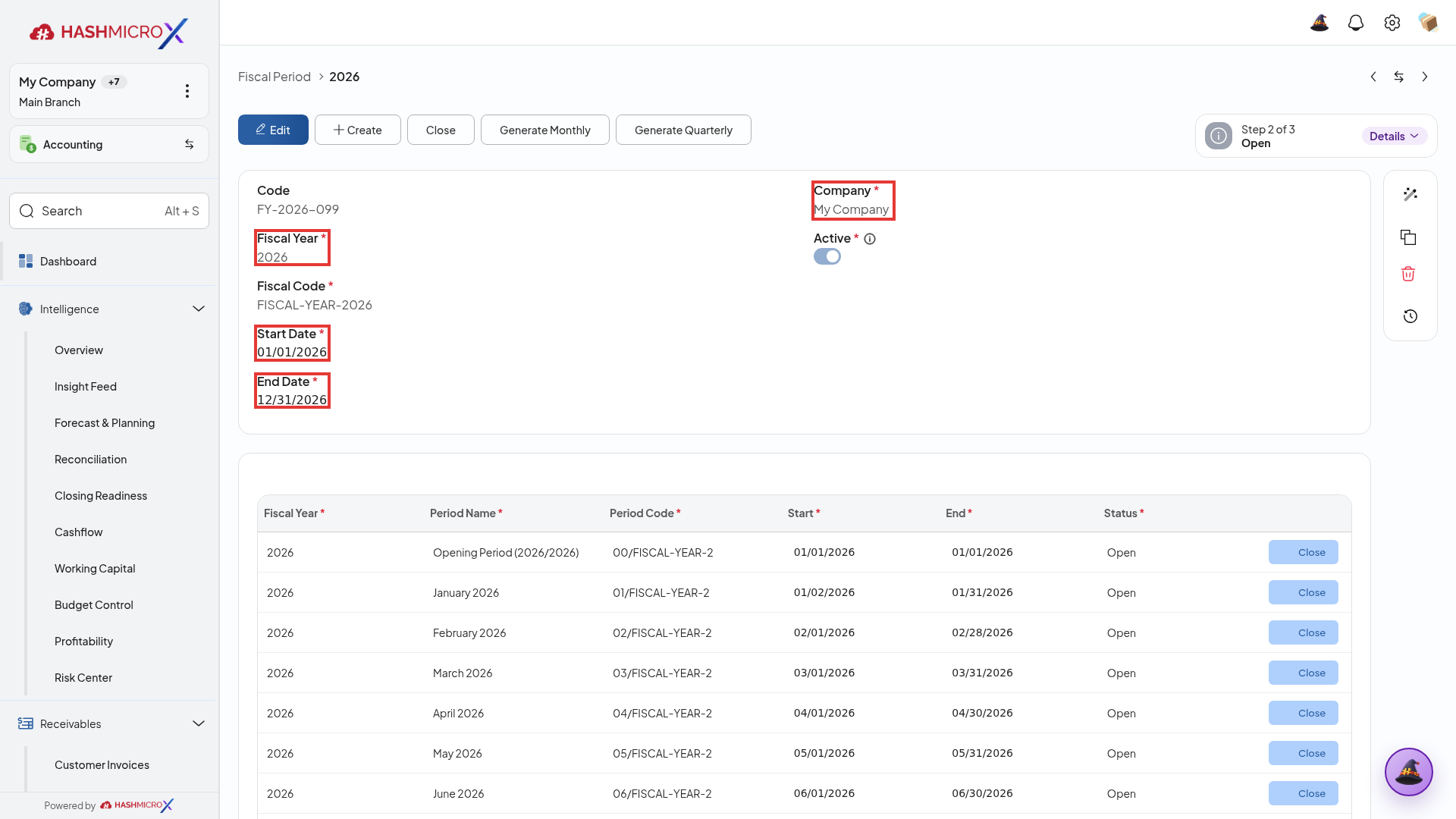The width and height of the screenshot is (1456, 819).
Task: Open Insight Feed menu item
Action: 86,387
